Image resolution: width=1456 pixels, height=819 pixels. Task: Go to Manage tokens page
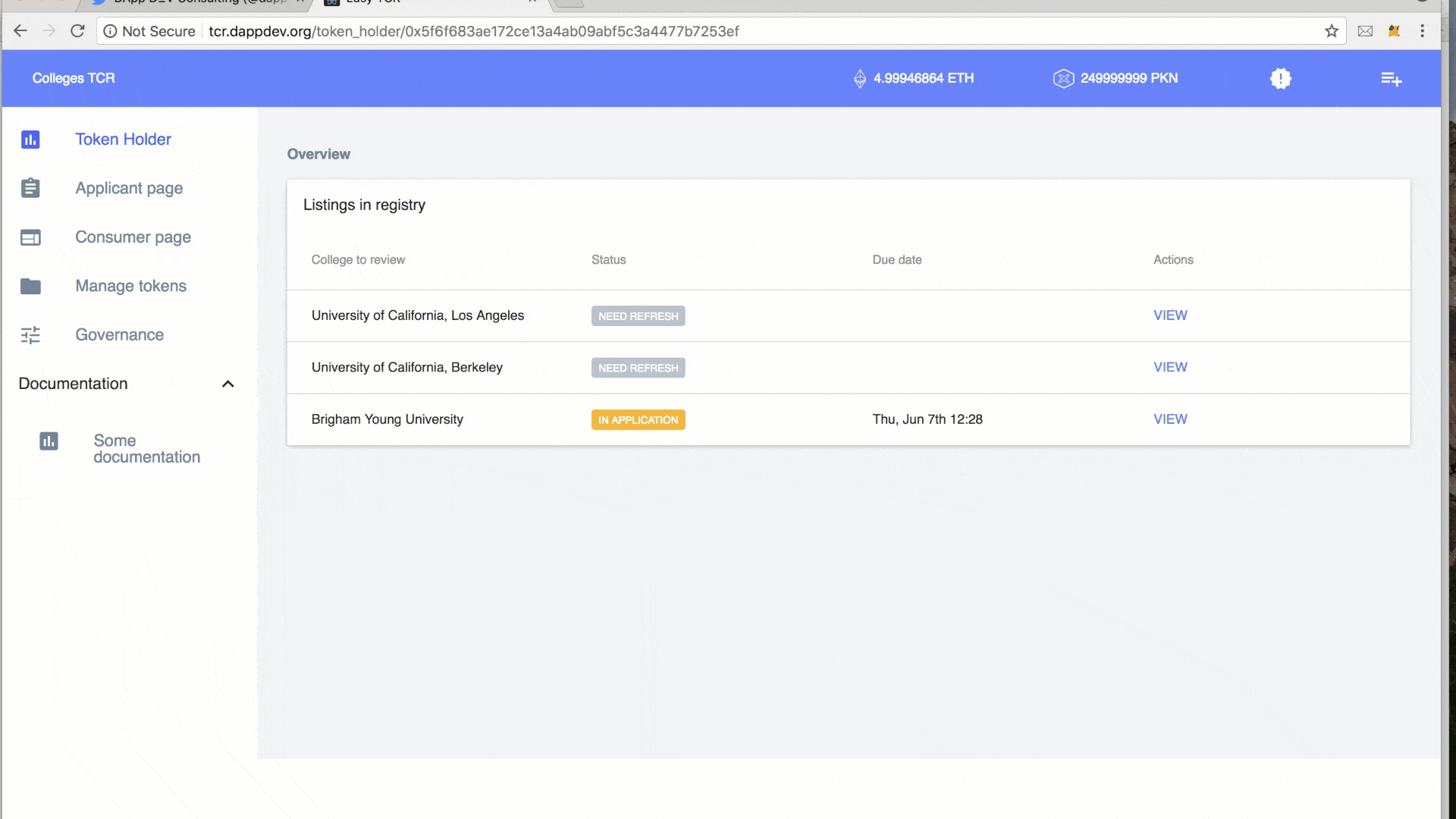pyautogui.click(x=130, y=286)
